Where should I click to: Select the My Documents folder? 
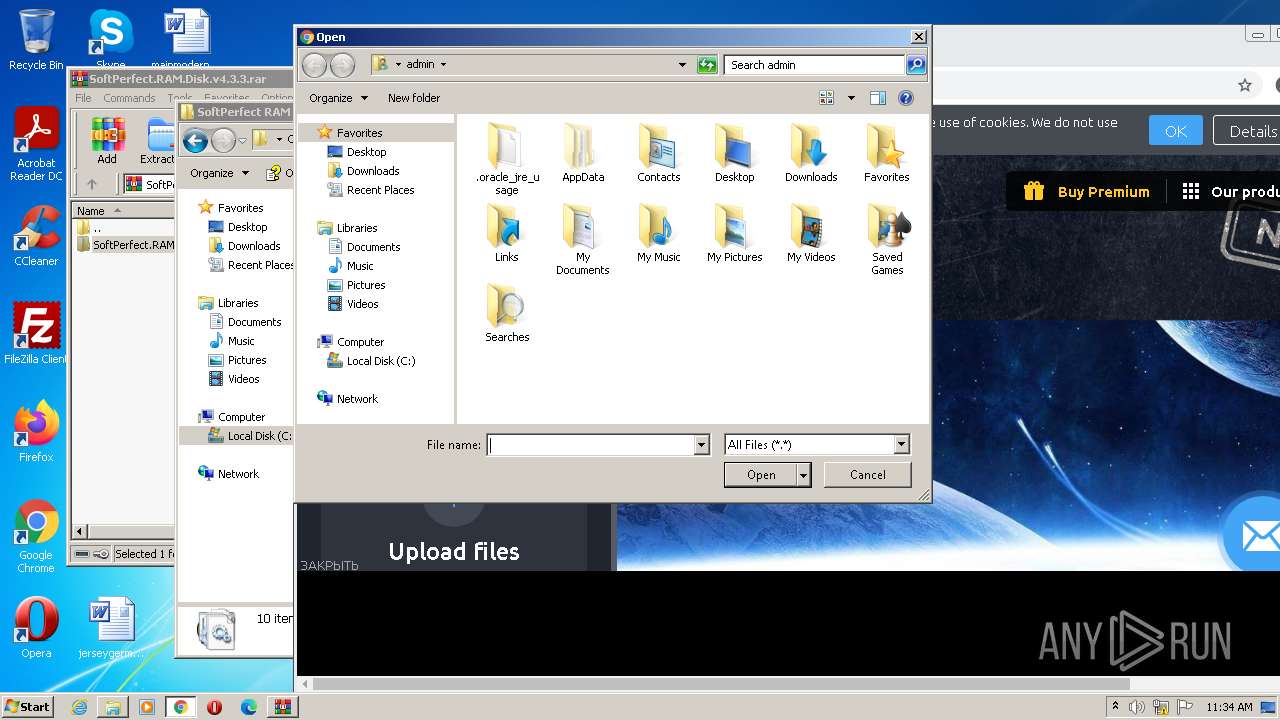(x=583, y=239)
